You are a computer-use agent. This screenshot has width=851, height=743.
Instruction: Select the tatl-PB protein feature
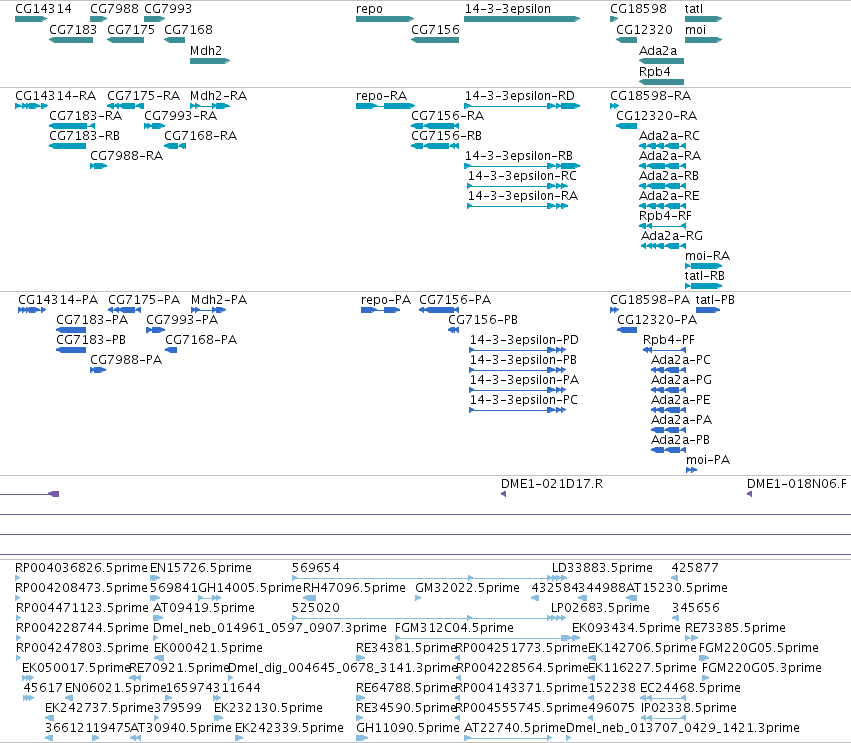tap(708, 310)
